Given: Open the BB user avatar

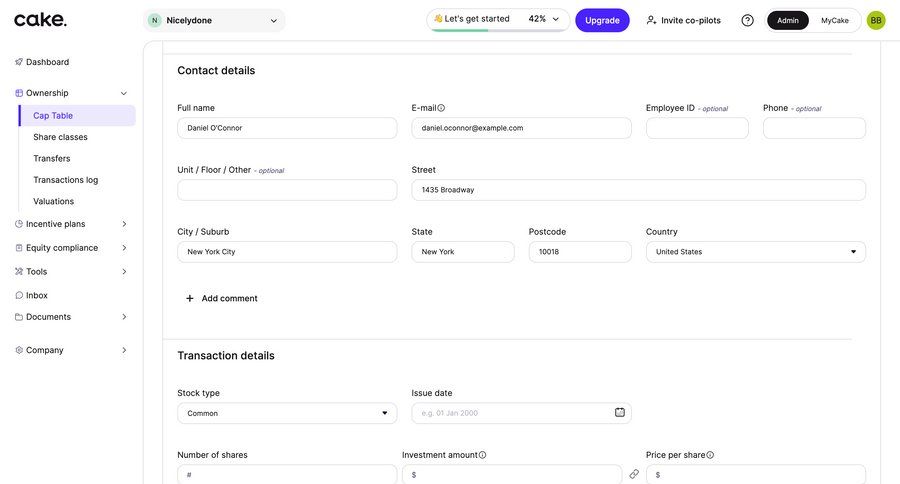Looking at the screenshot, I should 875,20.
